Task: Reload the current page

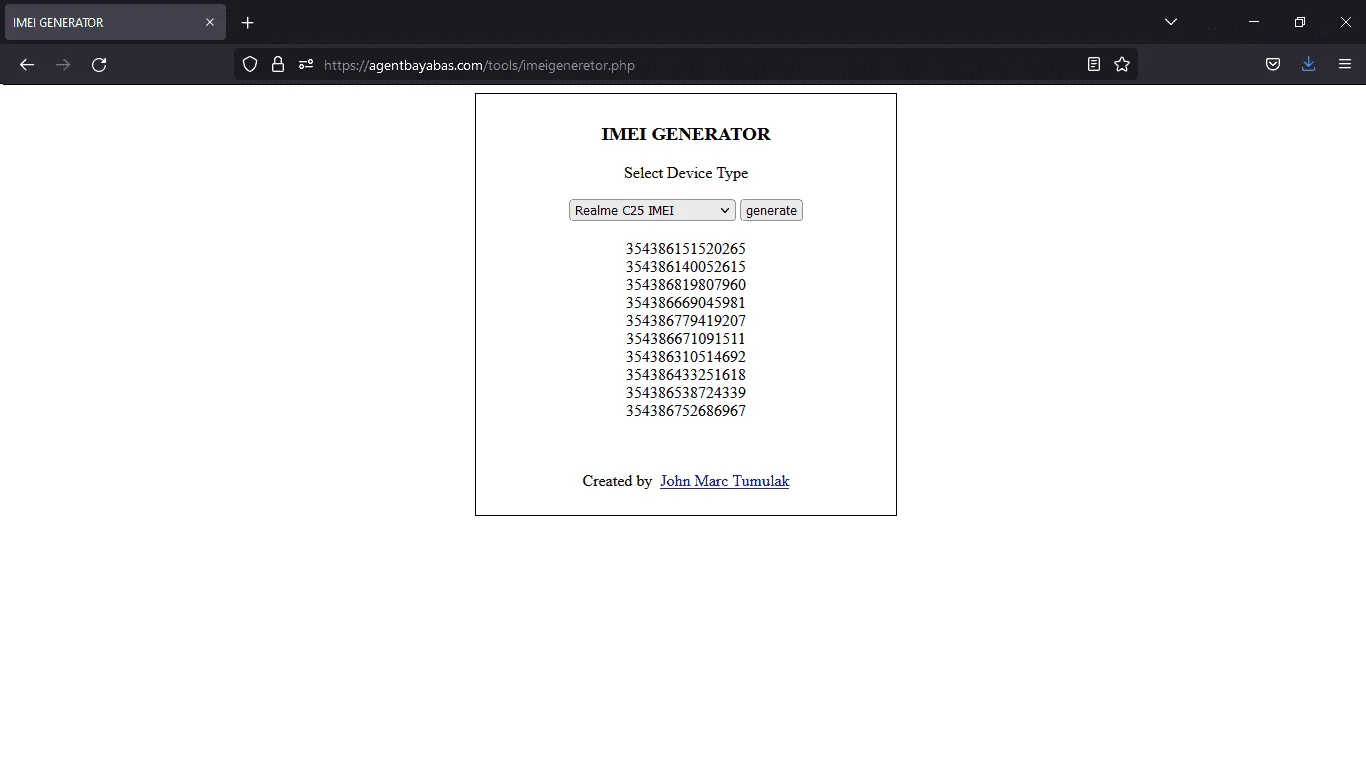Action: pos(99,65)
